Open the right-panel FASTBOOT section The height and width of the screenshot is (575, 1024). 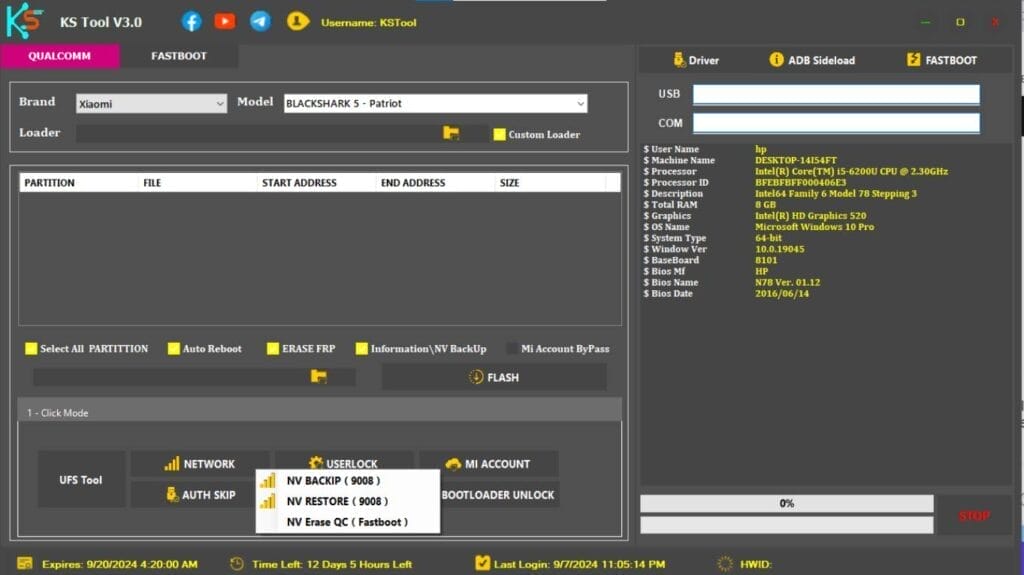tap(942, 60)
